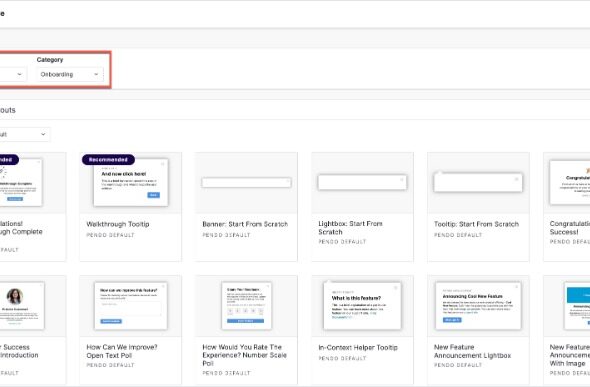
Task: Open the New Feature Announcement With Image layout
Action: tap(567, 330)
